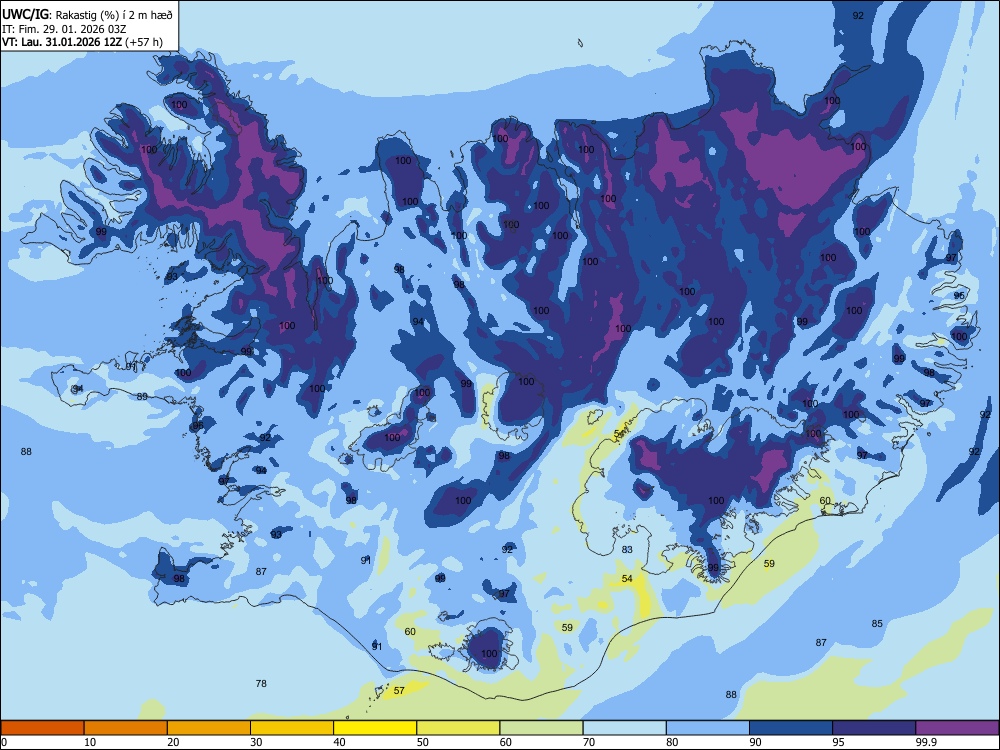Click the '99.9' tick label in the legend
The height and width of the screenshot is (750, 1000).
[926, 742]
